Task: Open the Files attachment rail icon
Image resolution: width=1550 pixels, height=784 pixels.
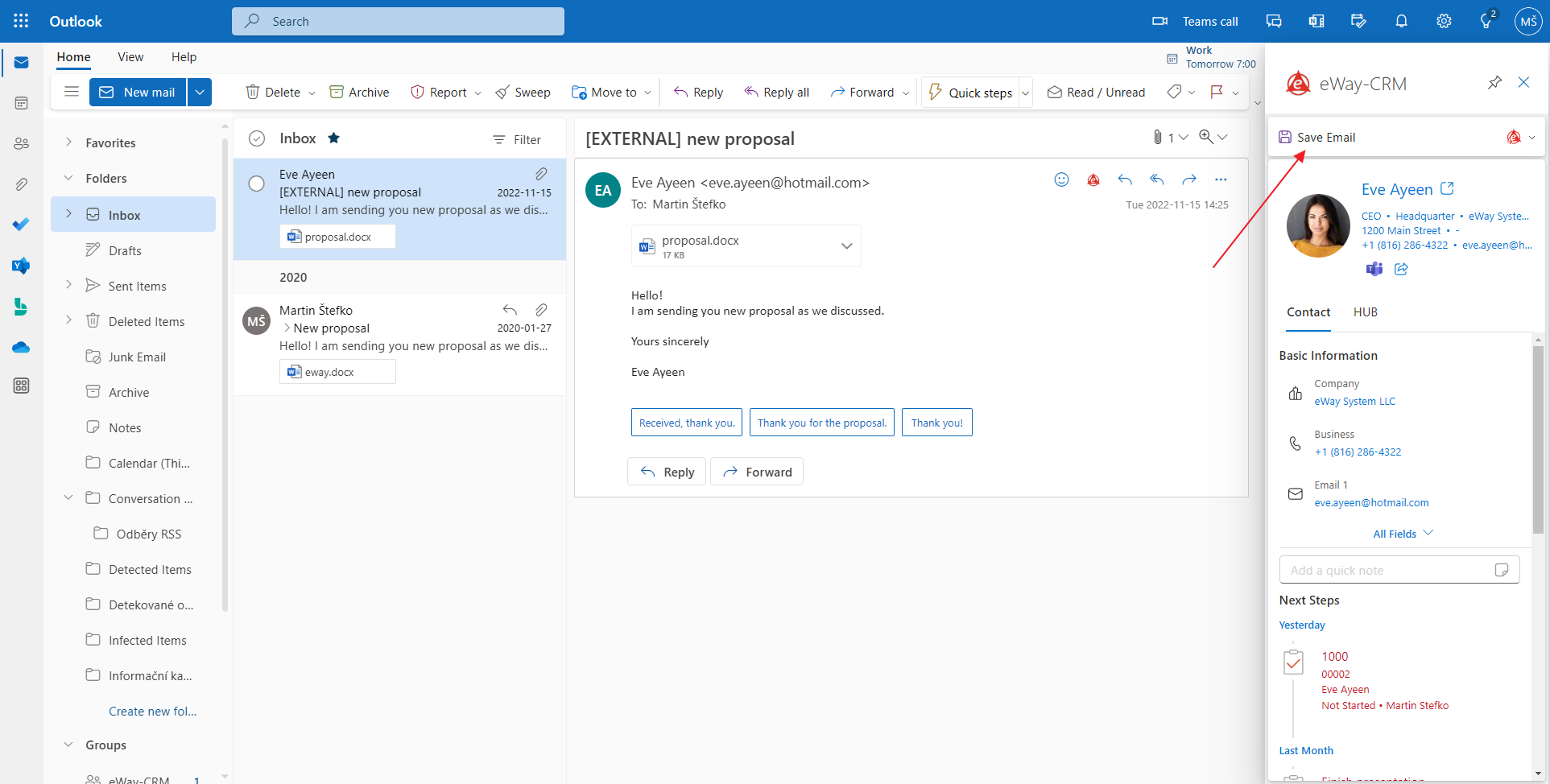Action: tap(22, 184)
